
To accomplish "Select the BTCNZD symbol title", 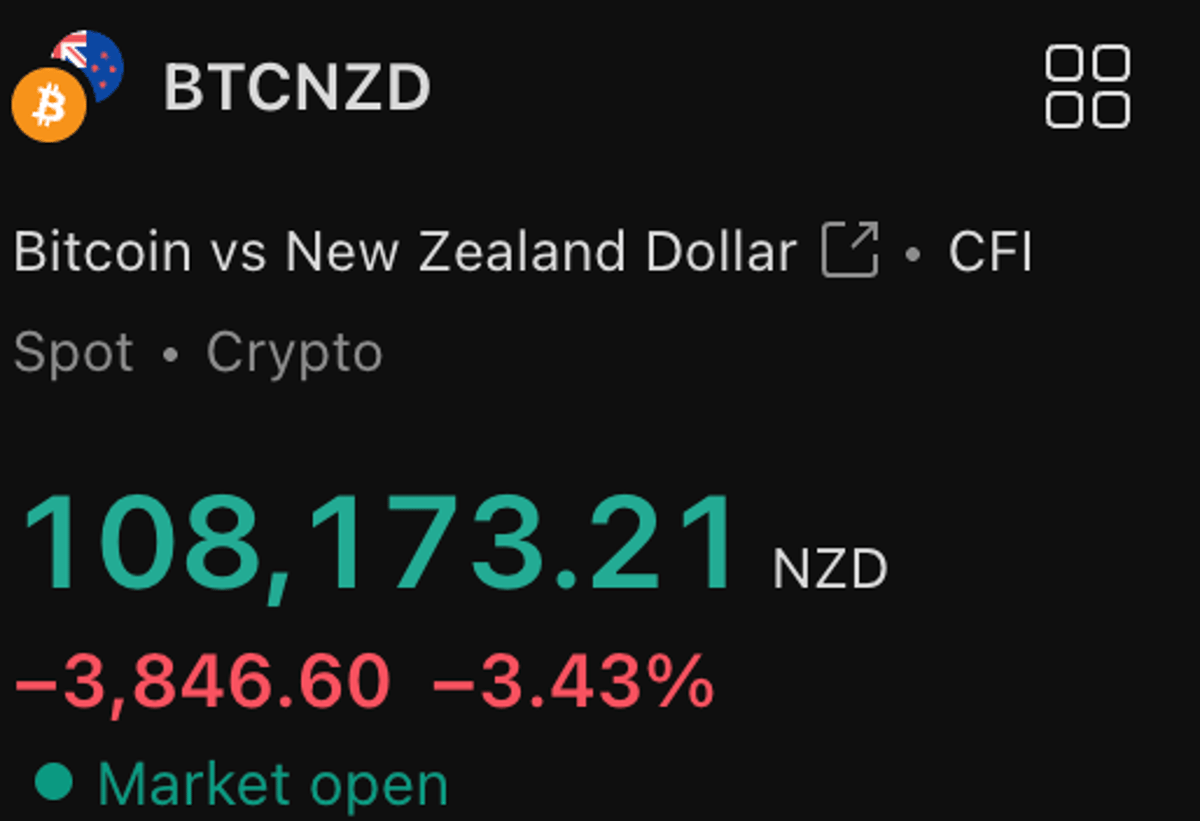I will point(296,86).
